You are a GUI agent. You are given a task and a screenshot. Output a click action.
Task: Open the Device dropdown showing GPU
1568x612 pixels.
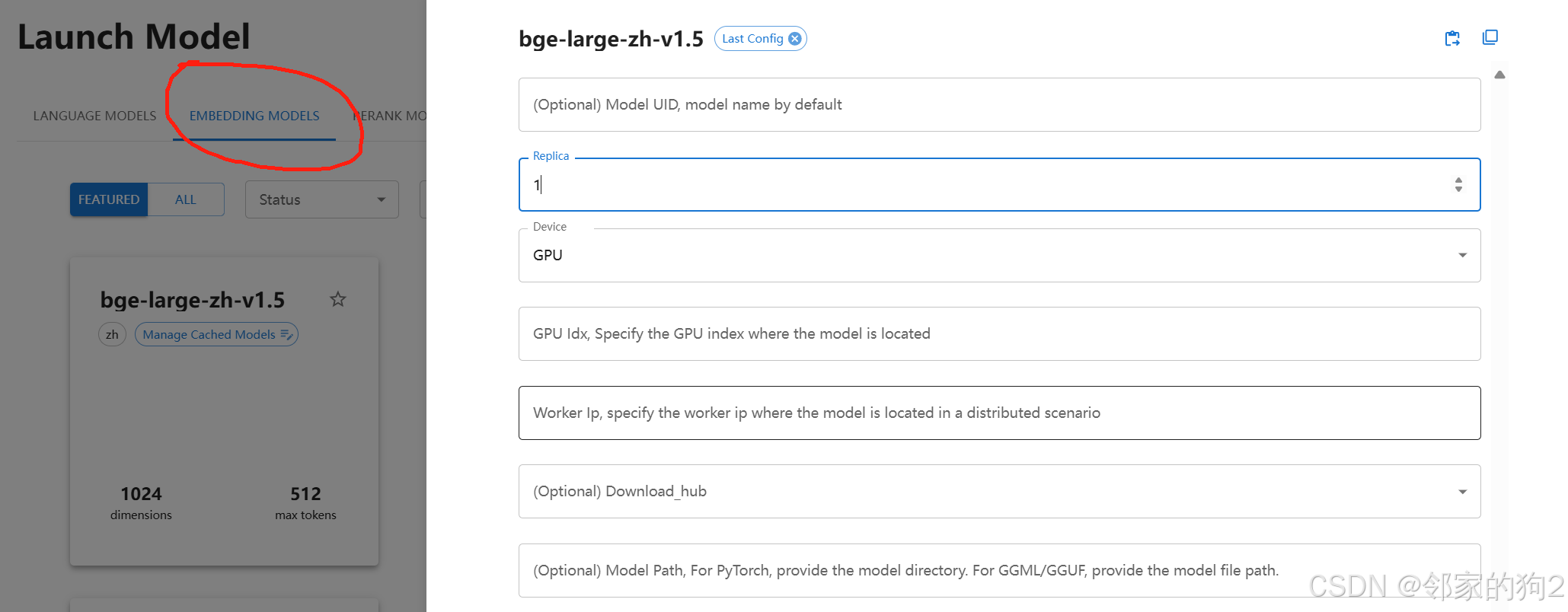click(999, 255)
